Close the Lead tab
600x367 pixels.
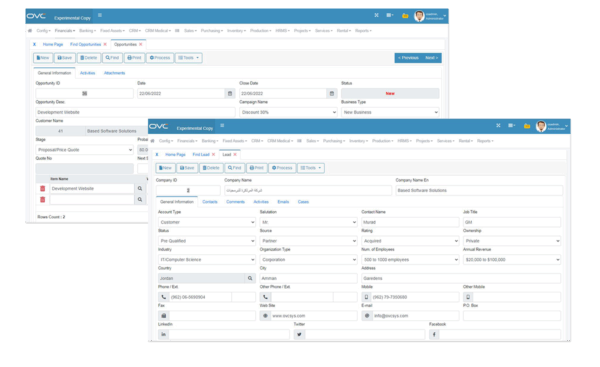point(235,155)
